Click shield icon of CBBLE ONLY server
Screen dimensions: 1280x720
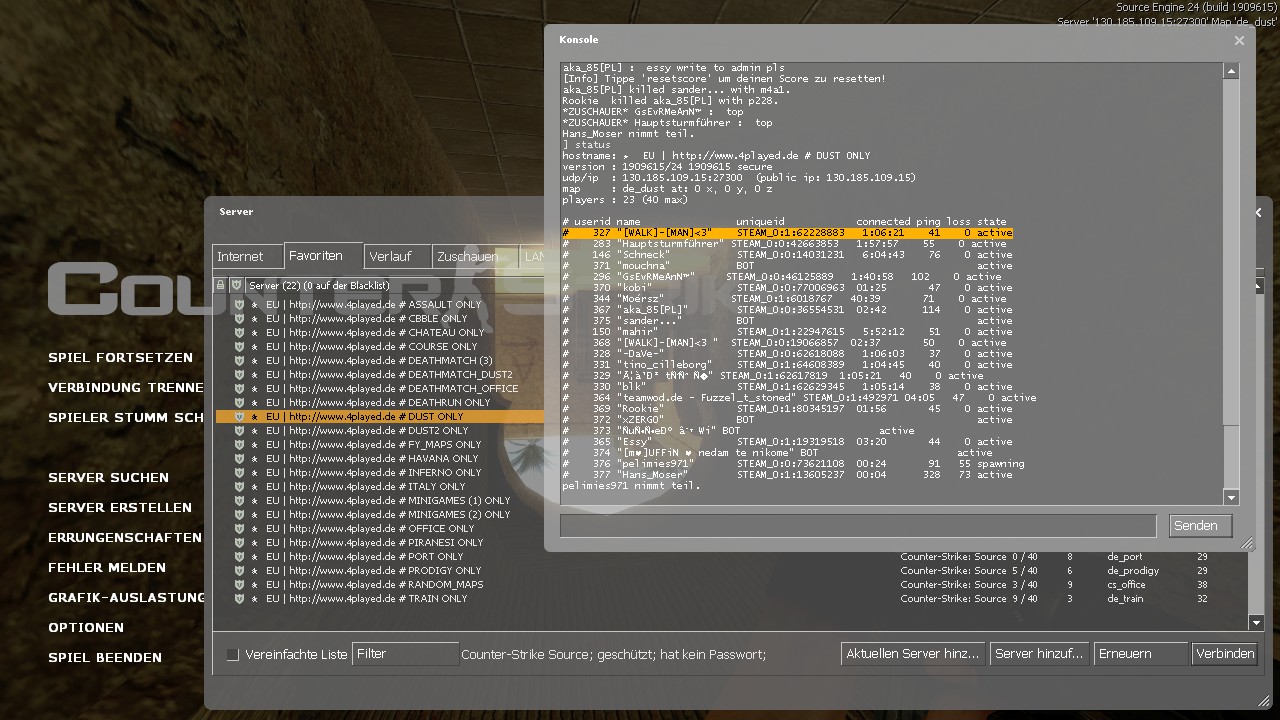(x=239, y=319)
